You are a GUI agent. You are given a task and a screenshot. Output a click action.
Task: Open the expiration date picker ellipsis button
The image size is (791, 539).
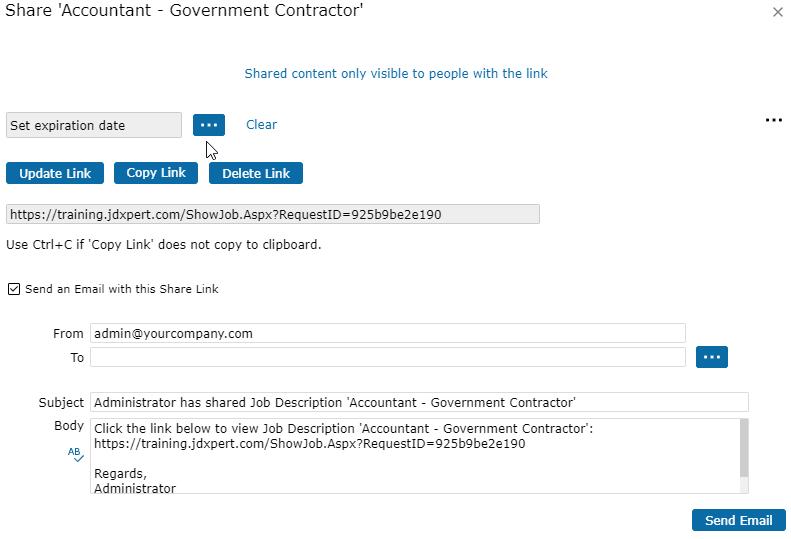209,125
